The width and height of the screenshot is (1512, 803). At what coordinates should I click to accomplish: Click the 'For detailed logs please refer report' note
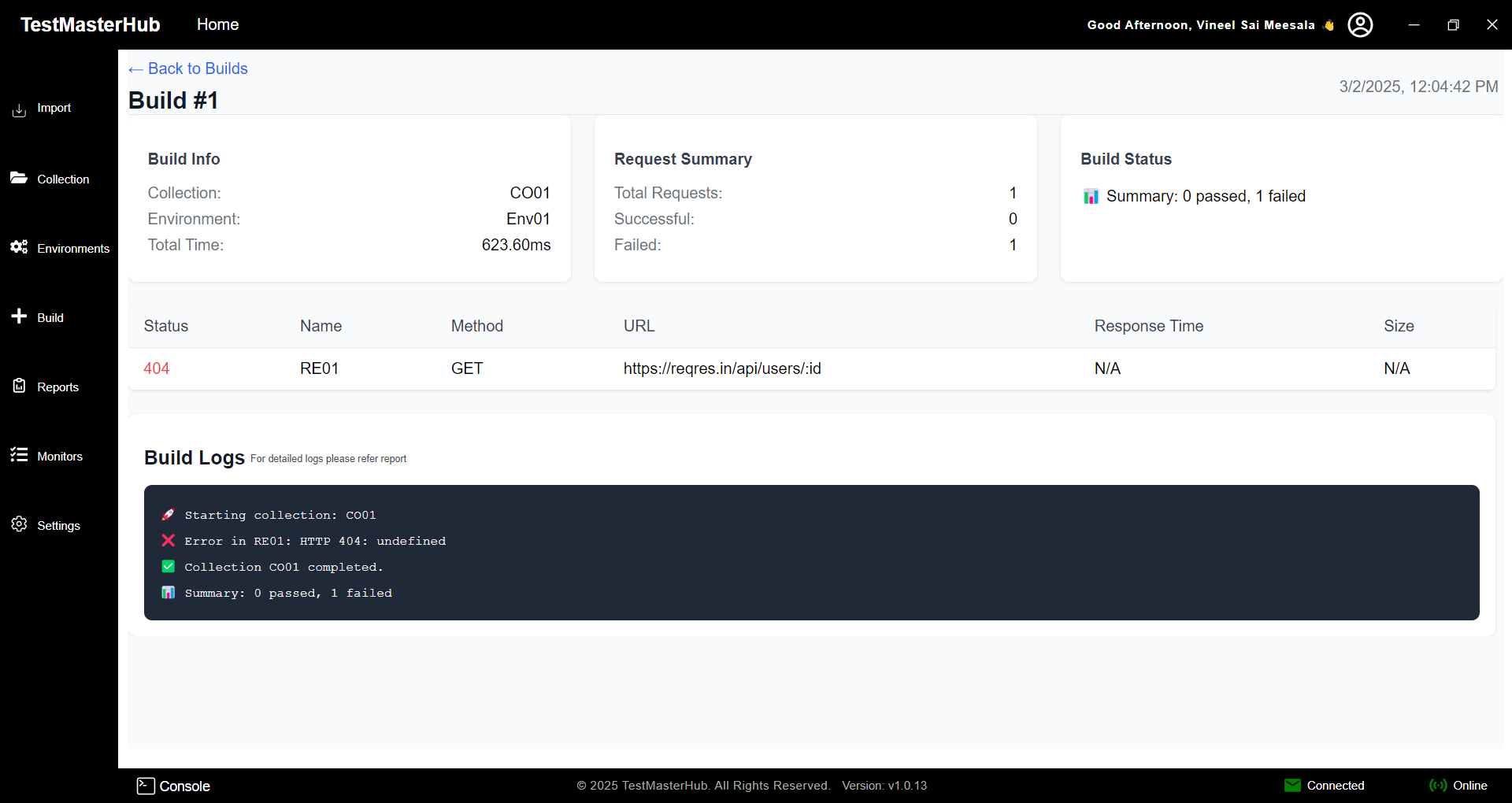pyautogui.click(x=328, y=459)
